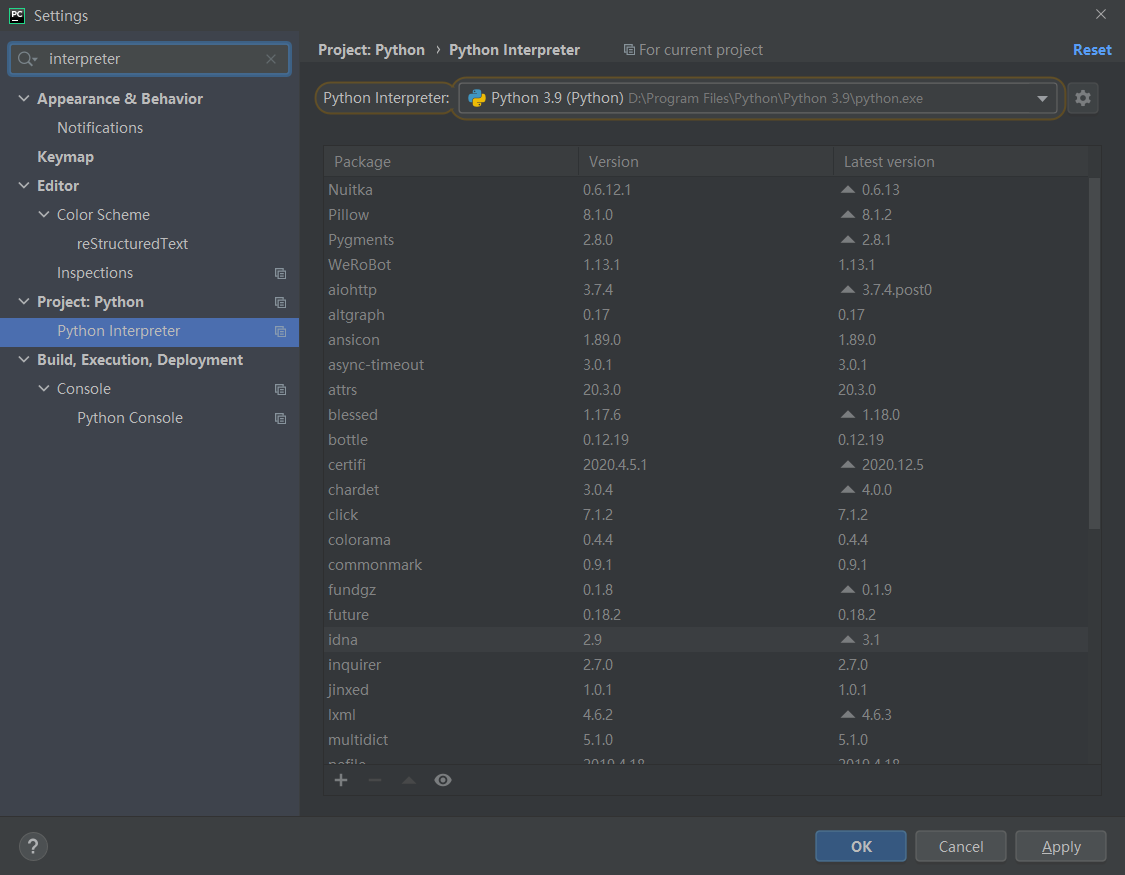
Task: Open the Notifications settings page
Action: tap(100, 128)
